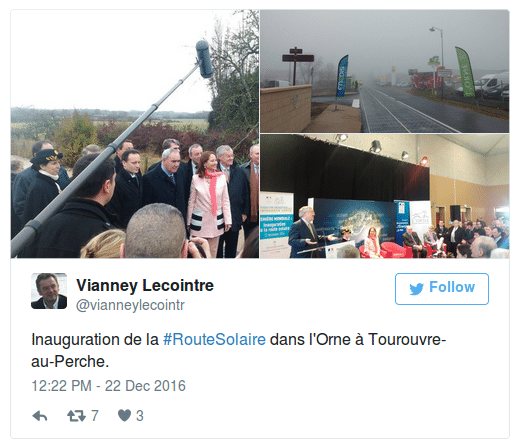Click the retweet count of 7
Image resolution: width=520 pixels, height=447 pixels.
95,416
